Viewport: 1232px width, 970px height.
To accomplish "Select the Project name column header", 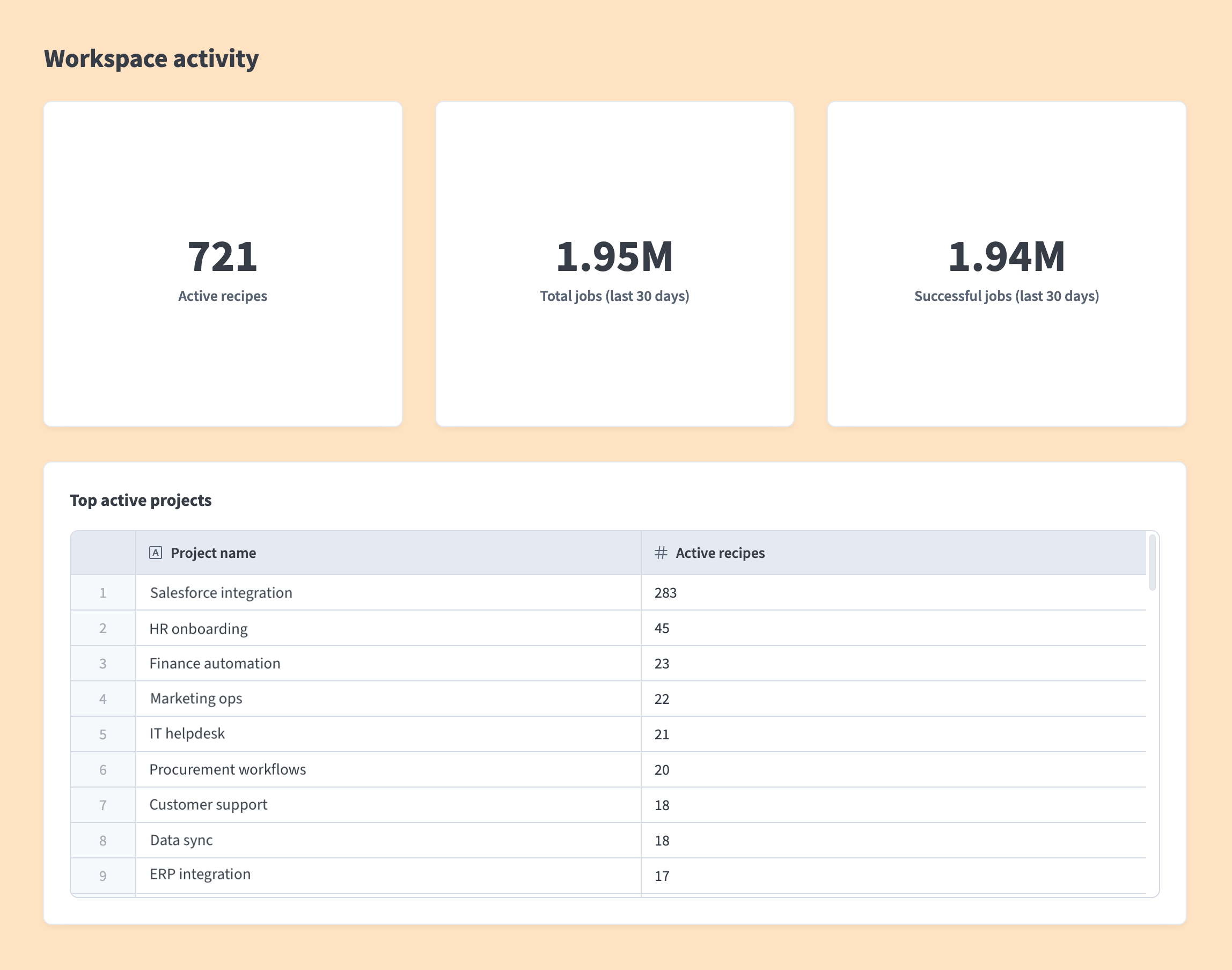I will coord(213,552).
